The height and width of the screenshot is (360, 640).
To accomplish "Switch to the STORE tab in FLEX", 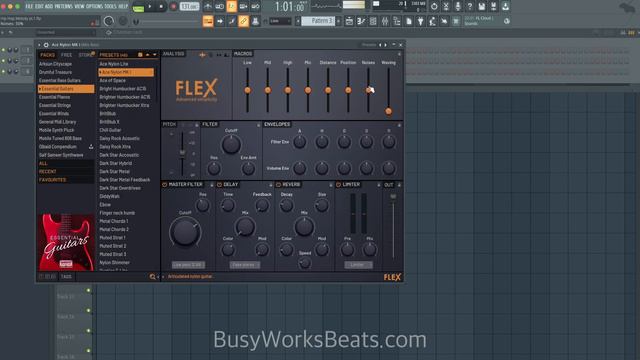I will [x=85, y=55].
